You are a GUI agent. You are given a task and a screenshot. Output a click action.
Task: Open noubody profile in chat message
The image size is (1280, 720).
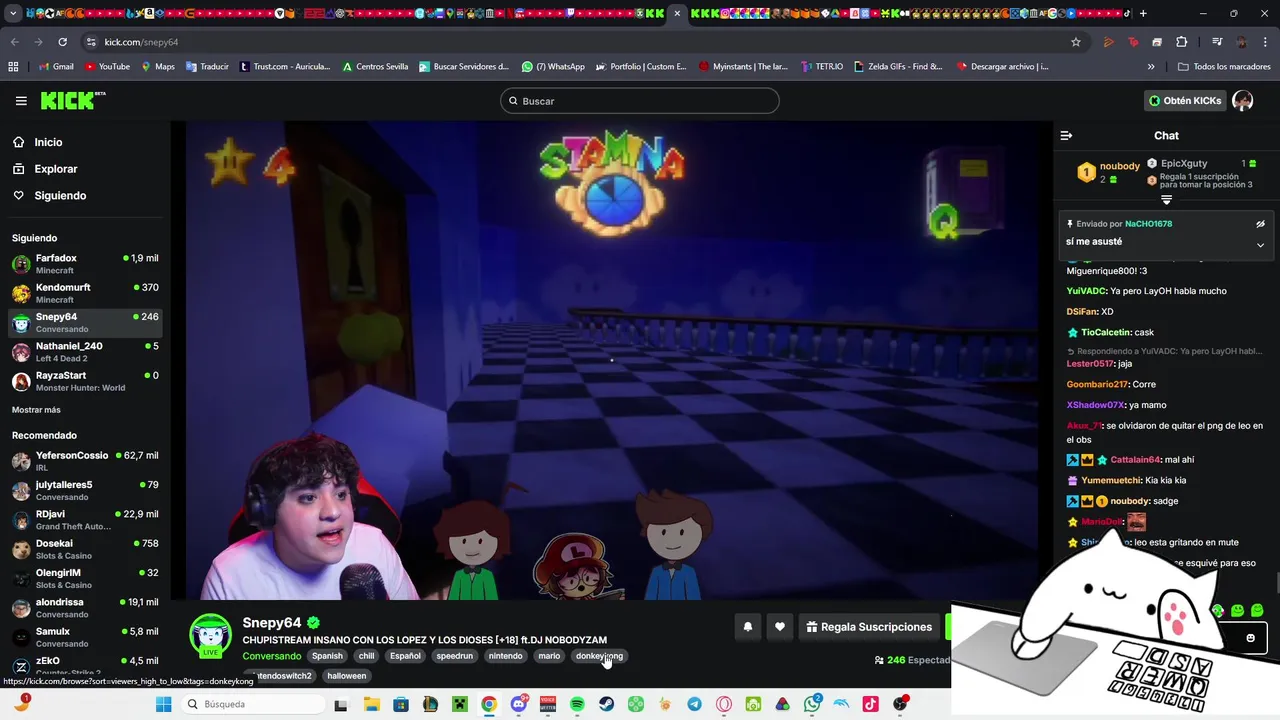point(1130,501)
